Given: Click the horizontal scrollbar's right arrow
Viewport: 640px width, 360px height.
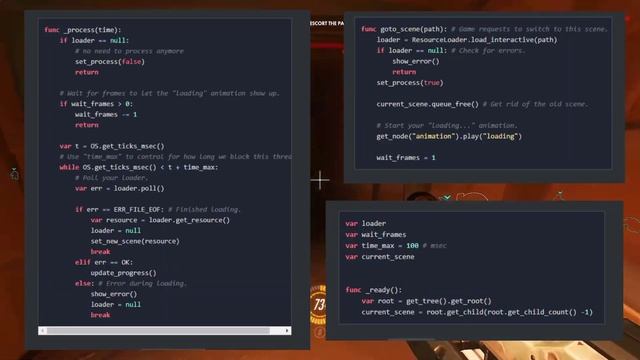Looking at the screenshot, I should pos(287,331).
